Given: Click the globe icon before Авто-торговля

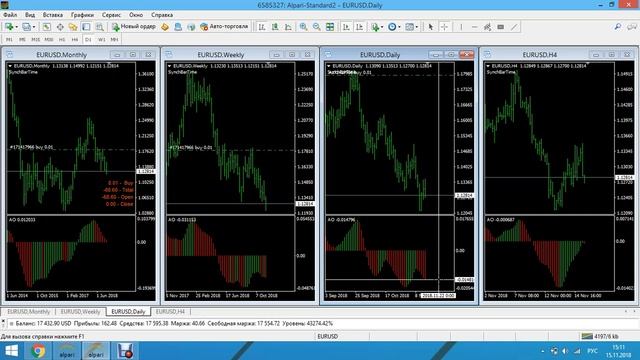Looking at the screenshot, I should (x=191, y=27).
